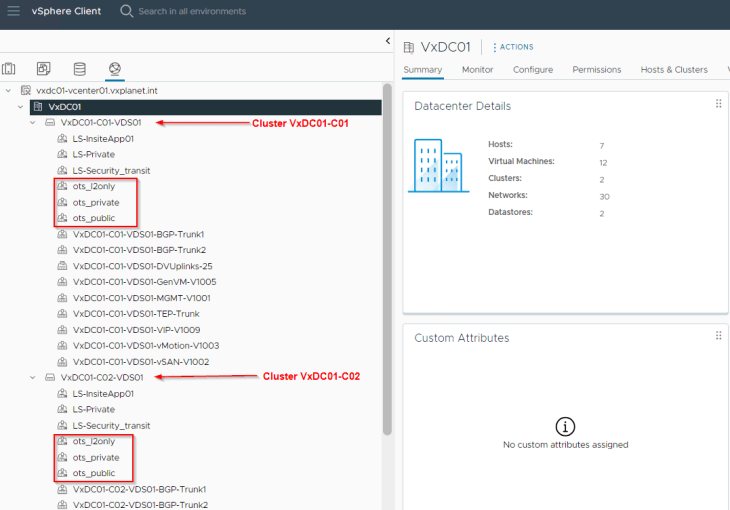Viewport: 730px width, 510px height.
Task: Click datacenter icon next to VxDC01 tree node
Action: [x=38, y=107]
